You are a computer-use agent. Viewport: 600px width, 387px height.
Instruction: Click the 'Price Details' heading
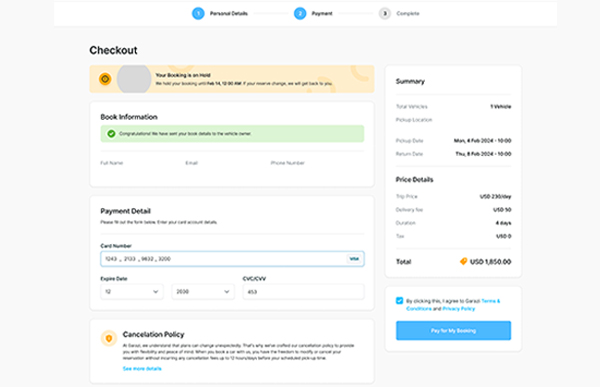[414, 180]
